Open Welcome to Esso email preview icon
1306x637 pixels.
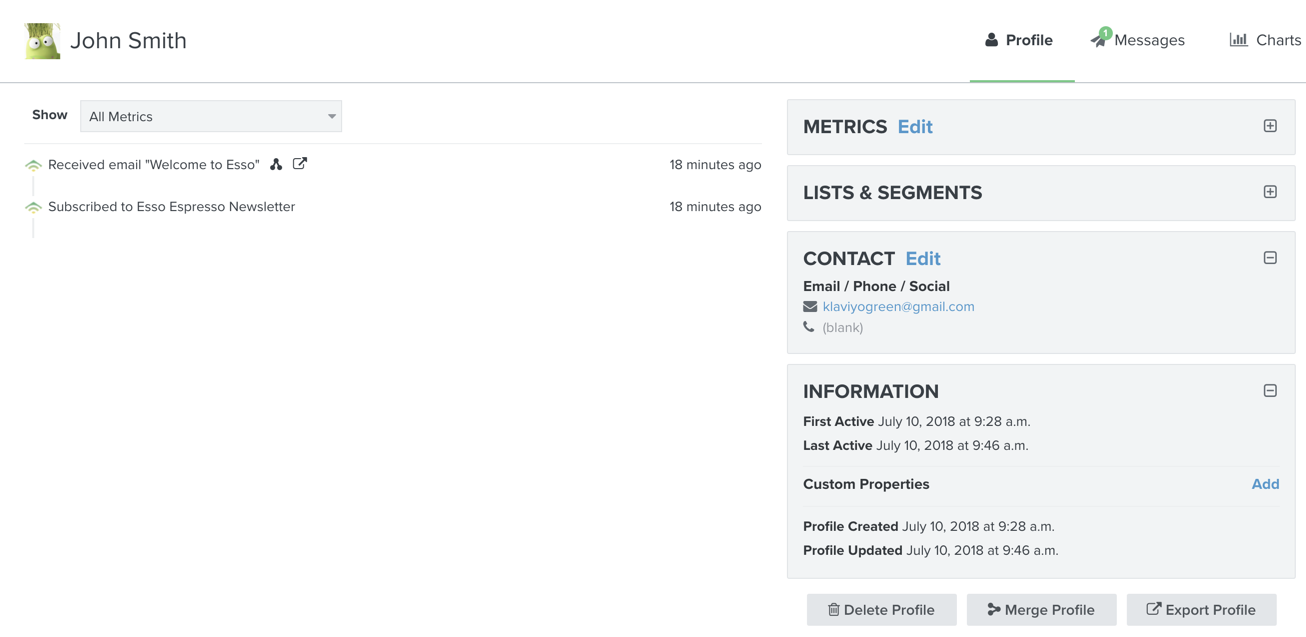point(300,164)
